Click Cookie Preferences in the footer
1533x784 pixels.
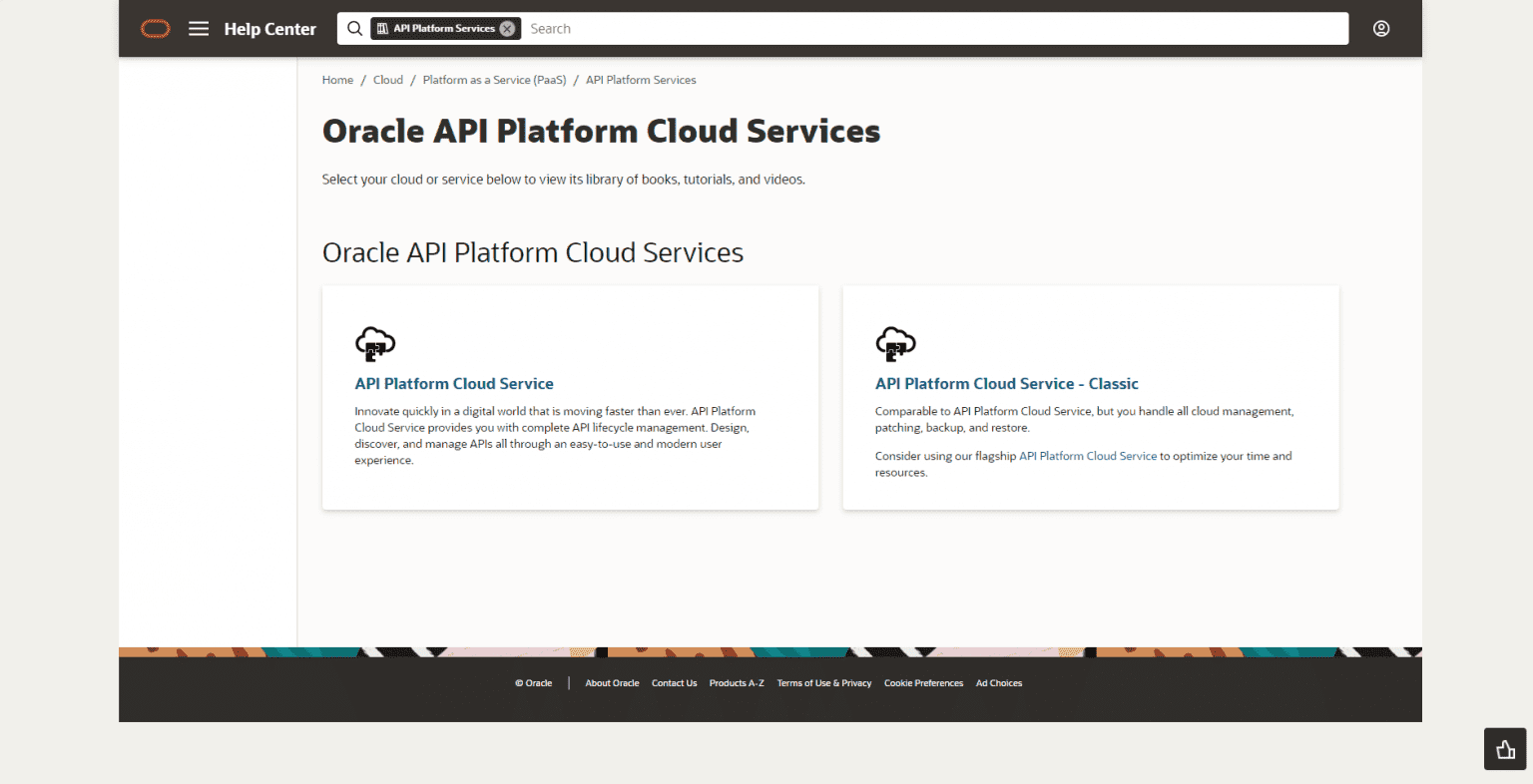point(923,682)
